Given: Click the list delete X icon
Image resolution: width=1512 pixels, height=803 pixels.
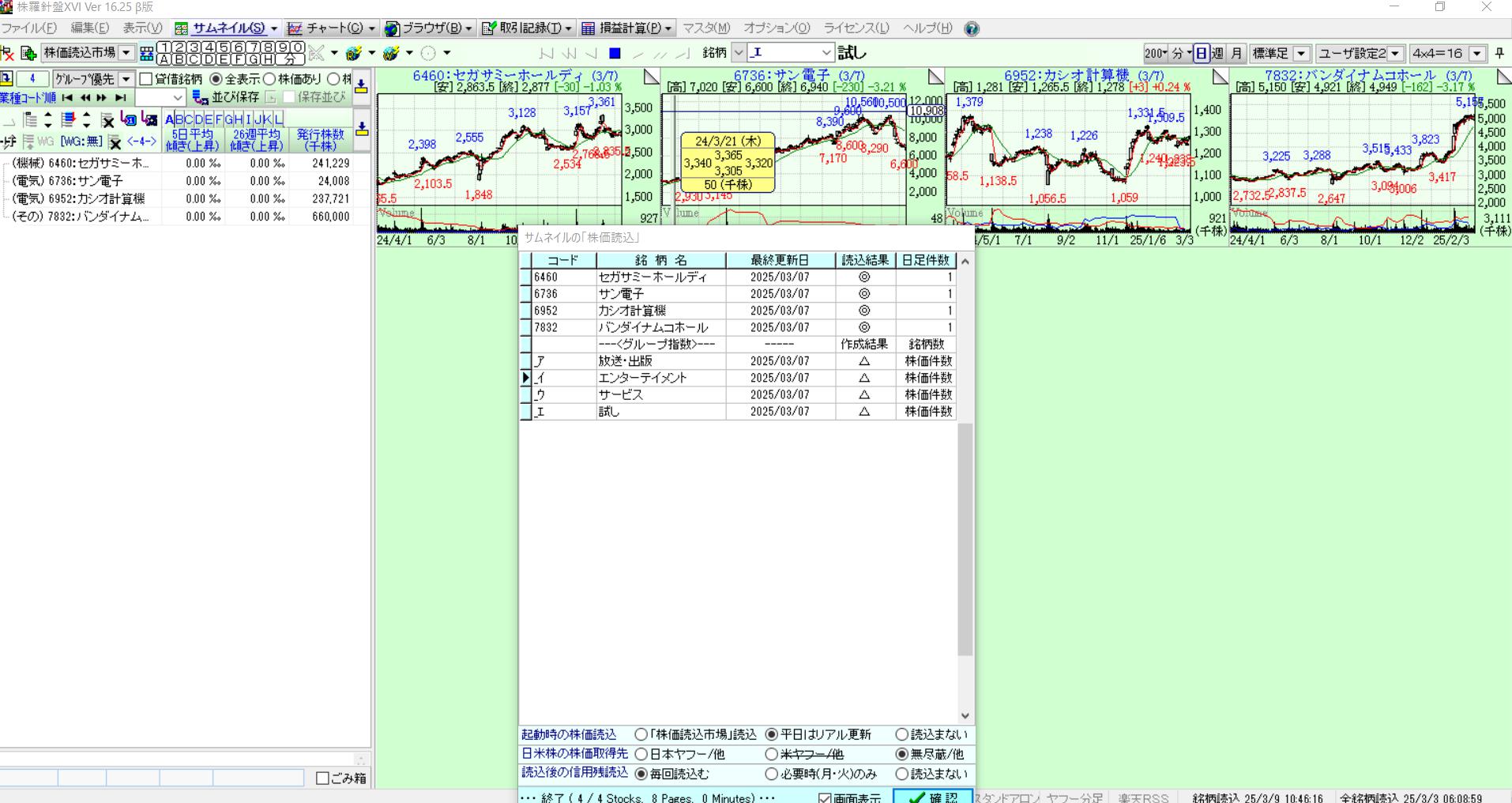Looking at the screenshot, I should (107, 120).
